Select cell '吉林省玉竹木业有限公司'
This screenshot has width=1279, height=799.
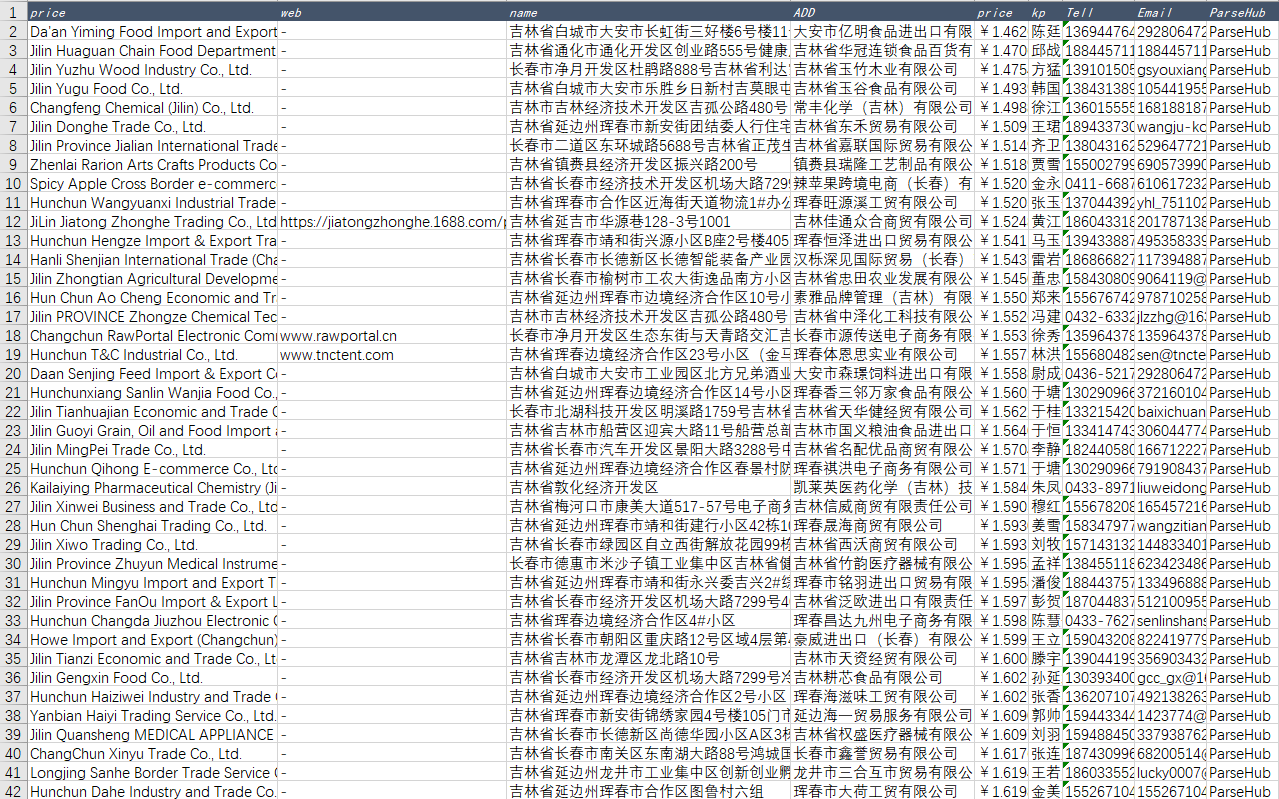pyautogui.click(x=883, y=70)
